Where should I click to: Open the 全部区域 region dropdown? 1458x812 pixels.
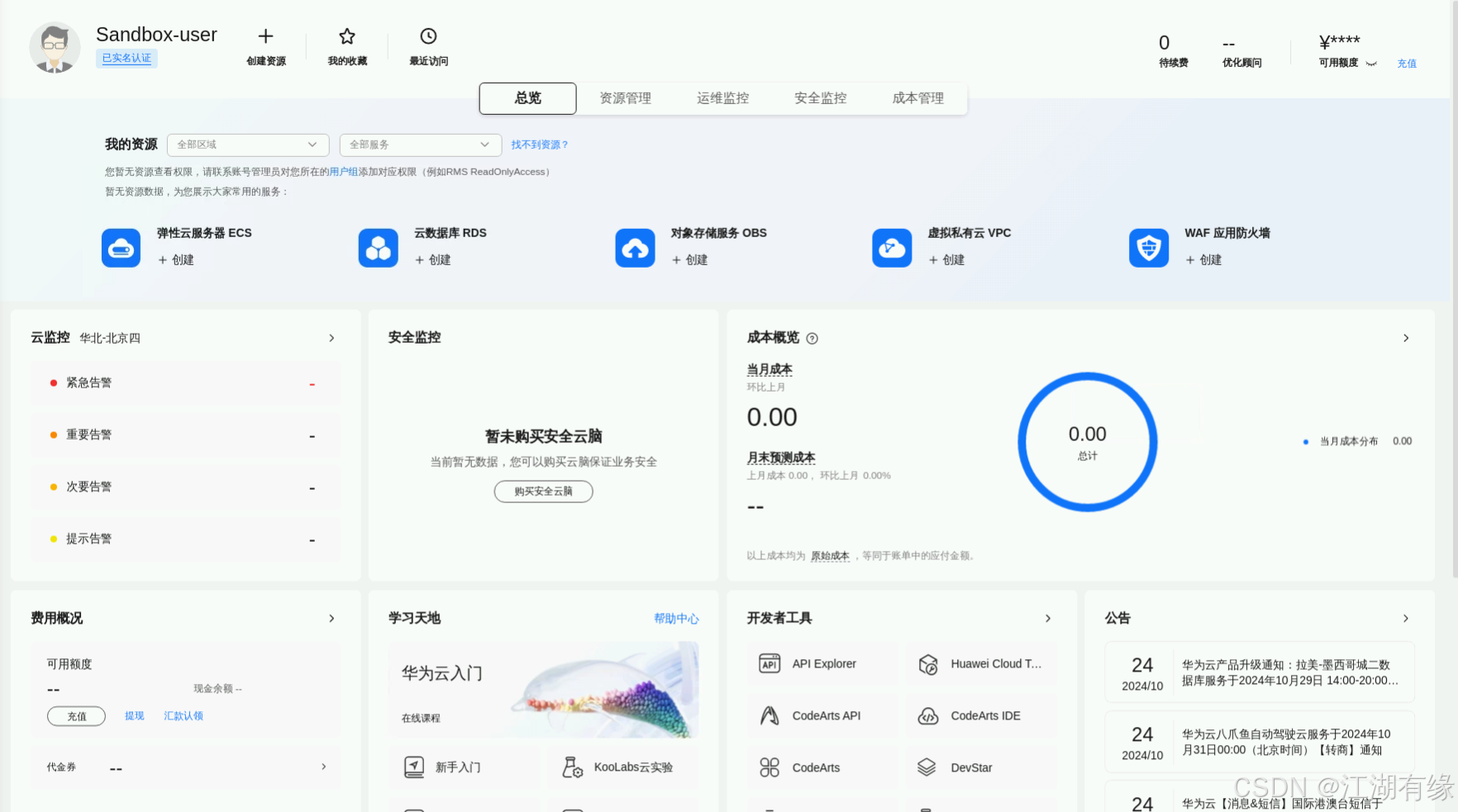248,145
